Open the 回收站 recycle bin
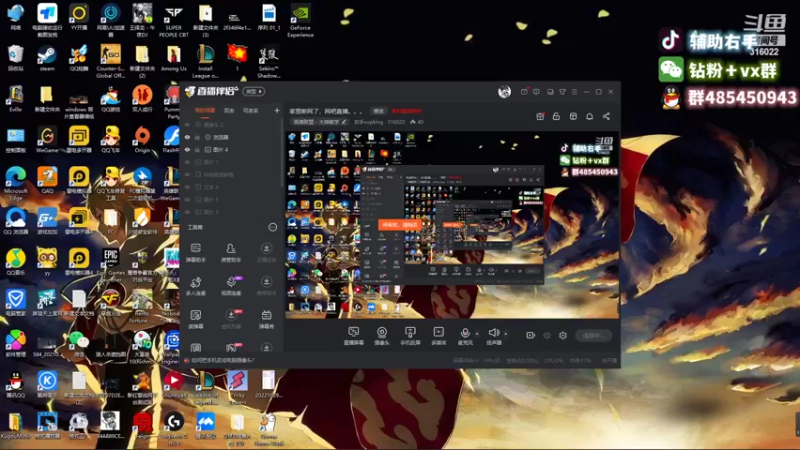 click(x=15, y=58)
